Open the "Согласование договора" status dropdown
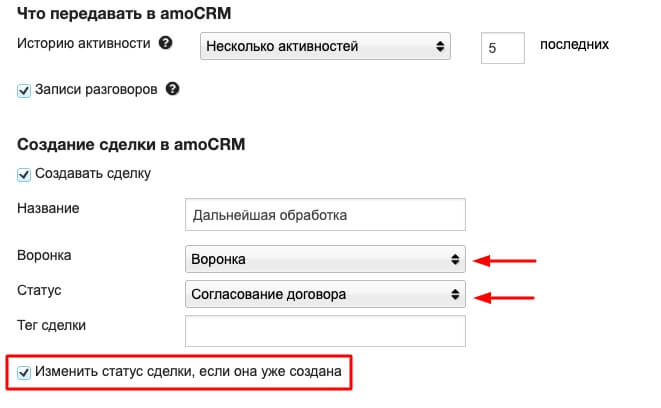Image resolution: width=661 pixels, height=408 pixels. coord(325,294)
